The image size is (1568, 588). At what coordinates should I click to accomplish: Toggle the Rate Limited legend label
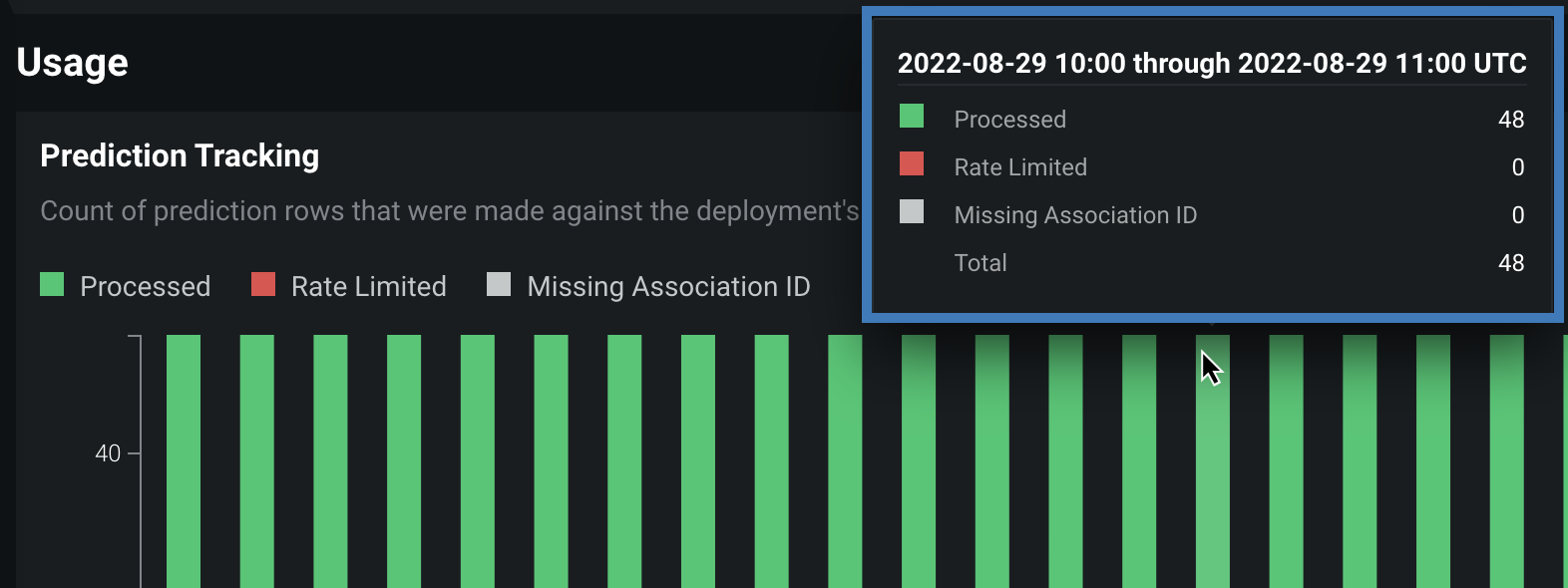[368, 287]
